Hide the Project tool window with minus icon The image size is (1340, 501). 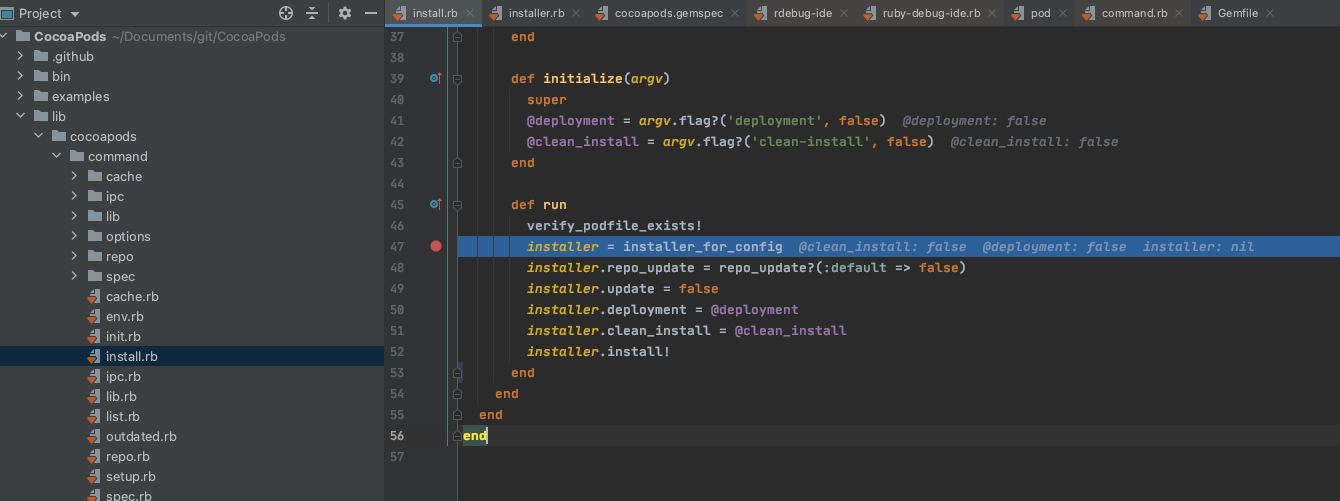pyautogui.click(x=371, y=13)
